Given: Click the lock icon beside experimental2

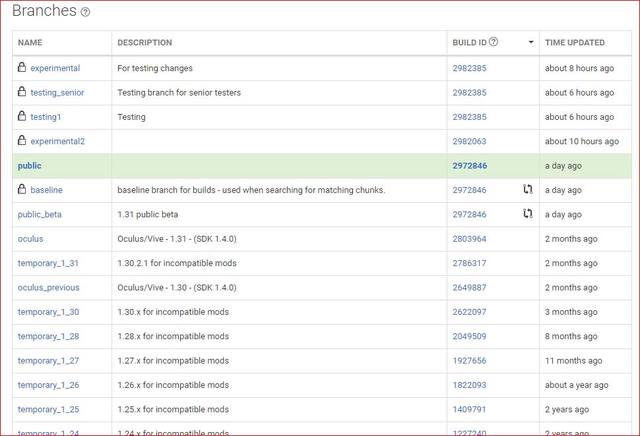Looking at the screenshot, I should pyautogui.click(x=22, y=141).
